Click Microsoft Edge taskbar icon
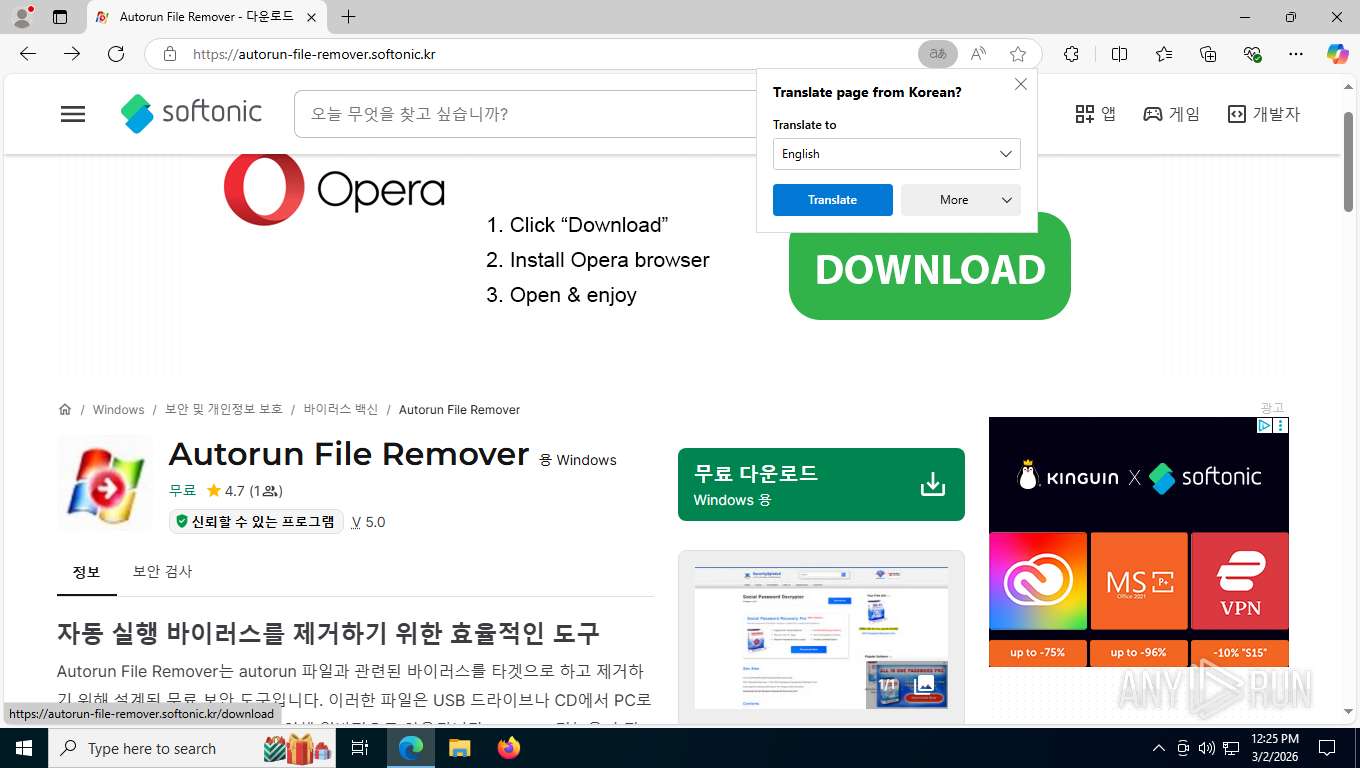The width and height of the screenshot is (1360, 768). click(x=410, y=748)
